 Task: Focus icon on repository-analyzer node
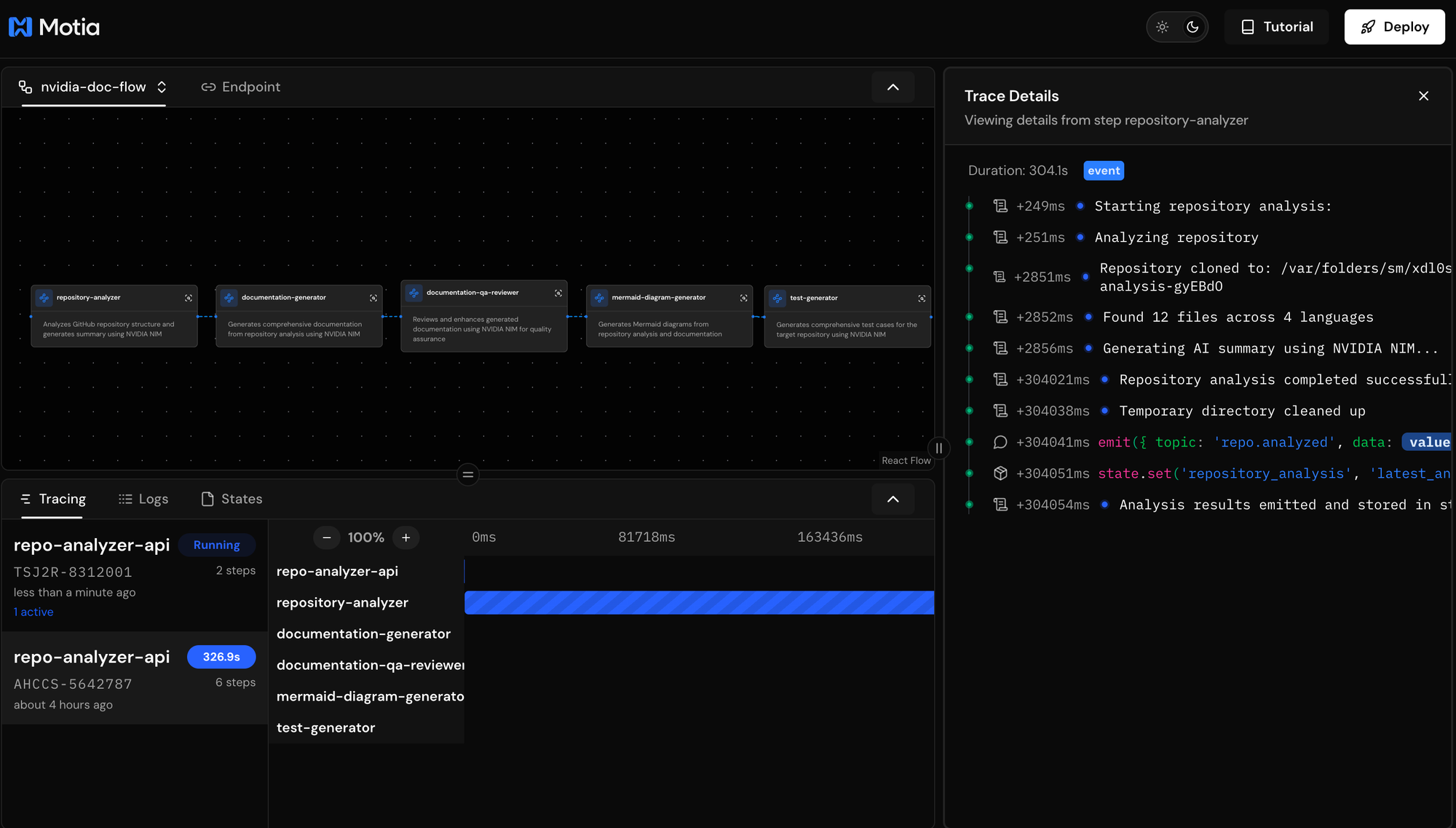189,298
